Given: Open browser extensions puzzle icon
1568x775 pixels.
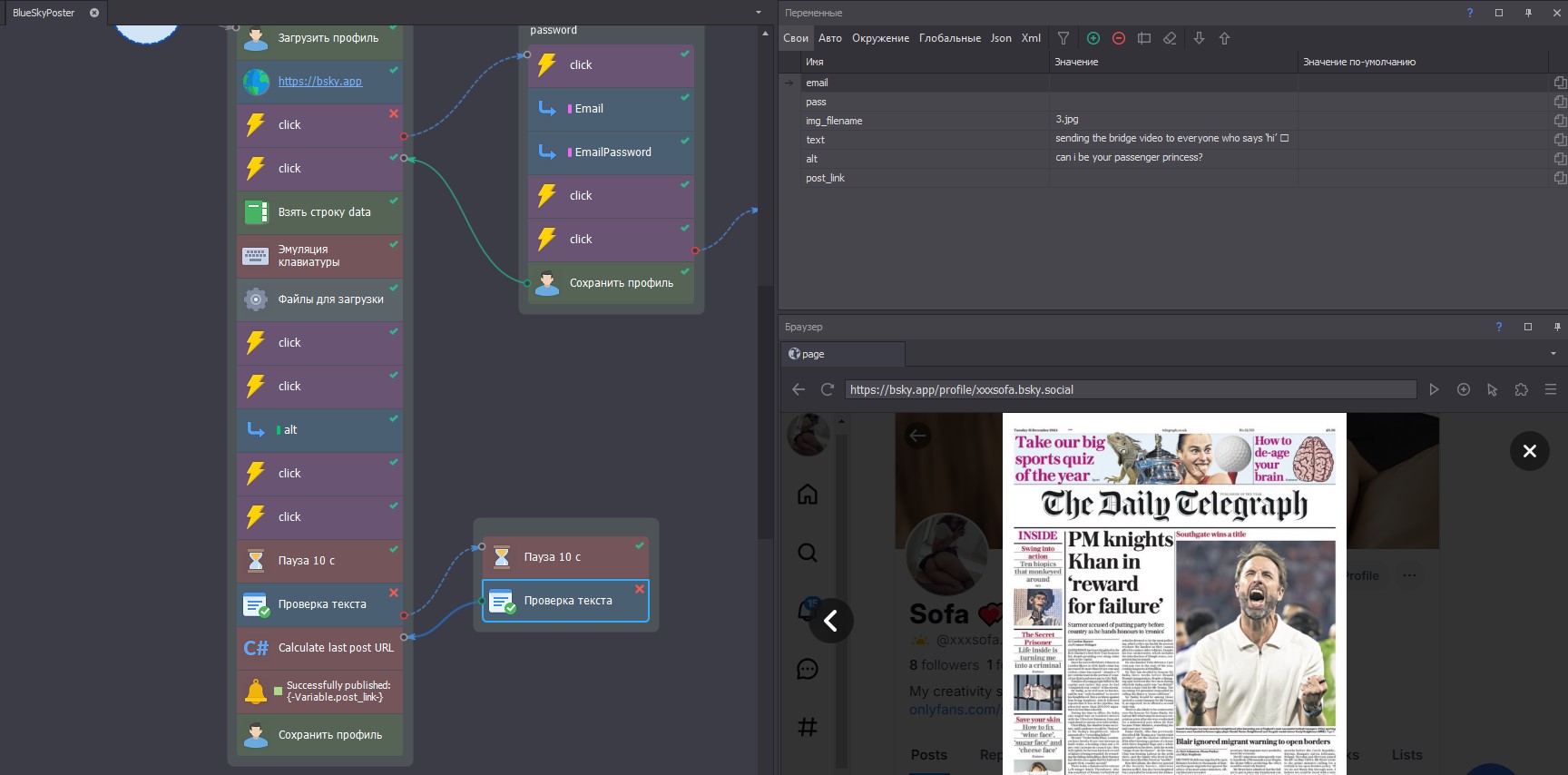Looking at the screenshot, I should 1522,389.
